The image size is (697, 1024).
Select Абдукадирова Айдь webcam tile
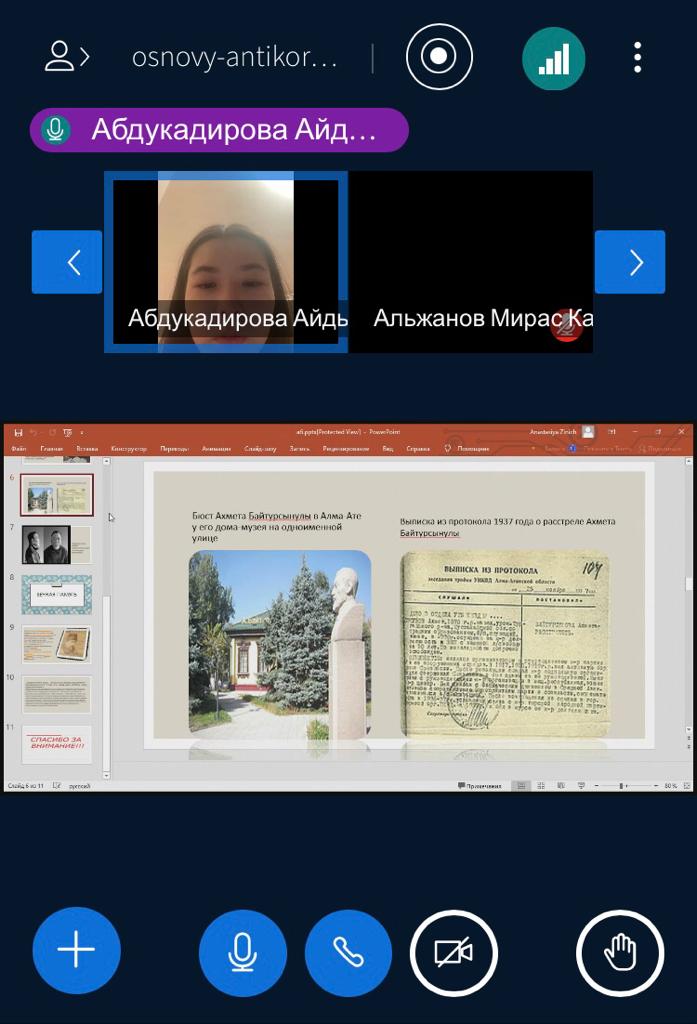click(x=226, y=262)
